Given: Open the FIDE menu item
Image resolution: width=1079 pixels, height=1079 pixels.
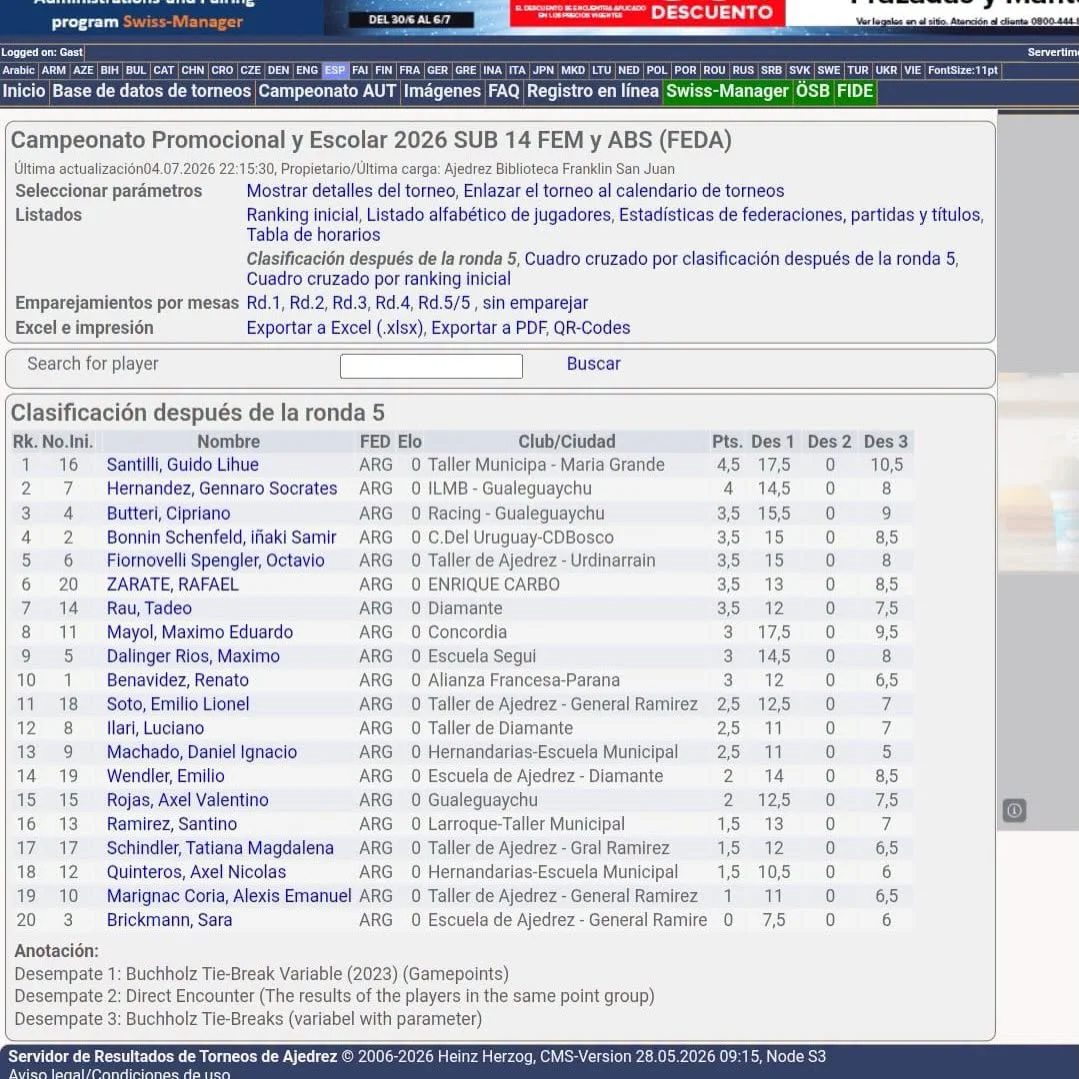Looking at the screenshot, I should (855, 92).
